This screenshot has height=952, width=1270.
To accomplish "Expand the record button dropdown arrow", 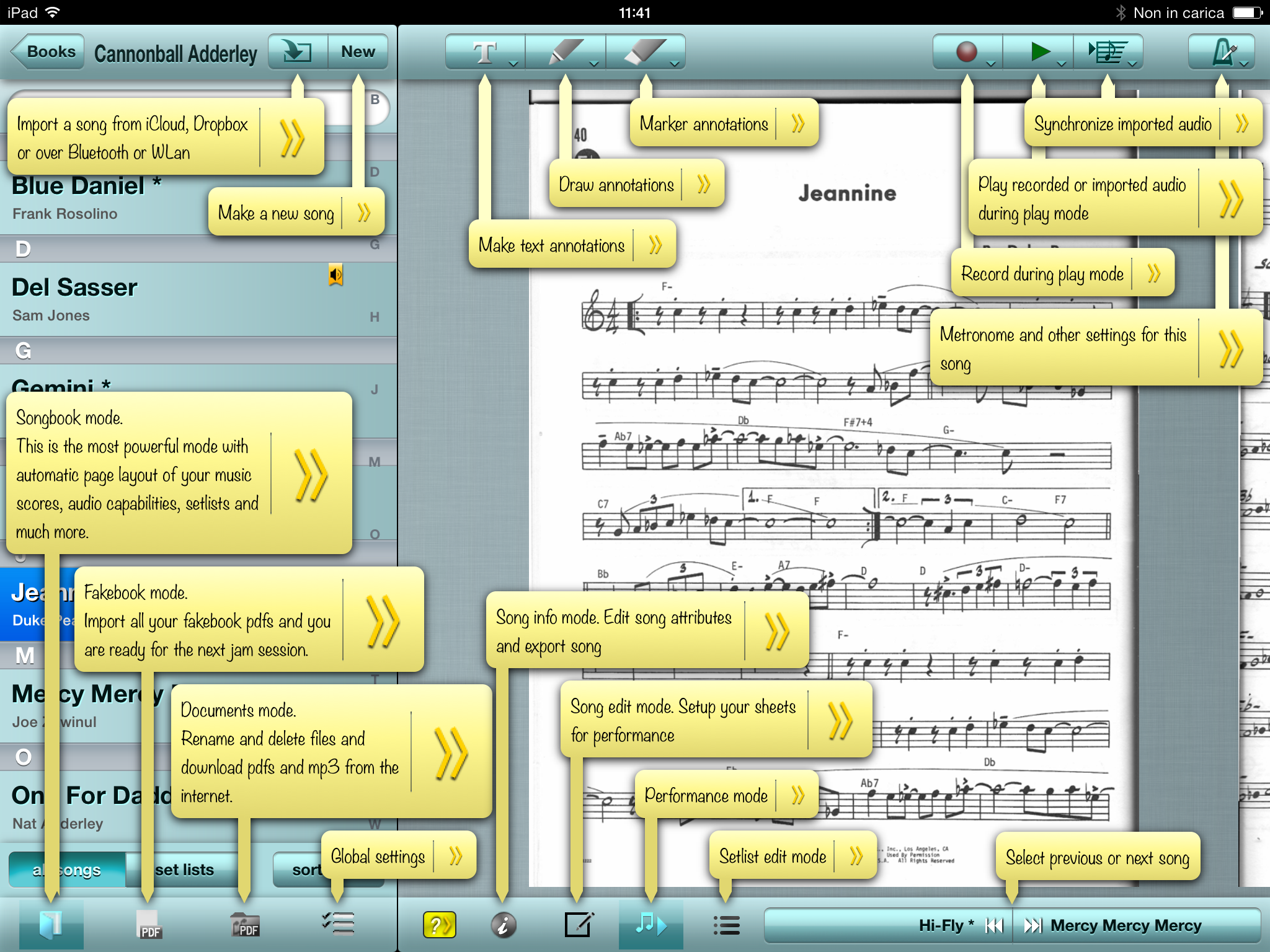I will tap(990, 63).
